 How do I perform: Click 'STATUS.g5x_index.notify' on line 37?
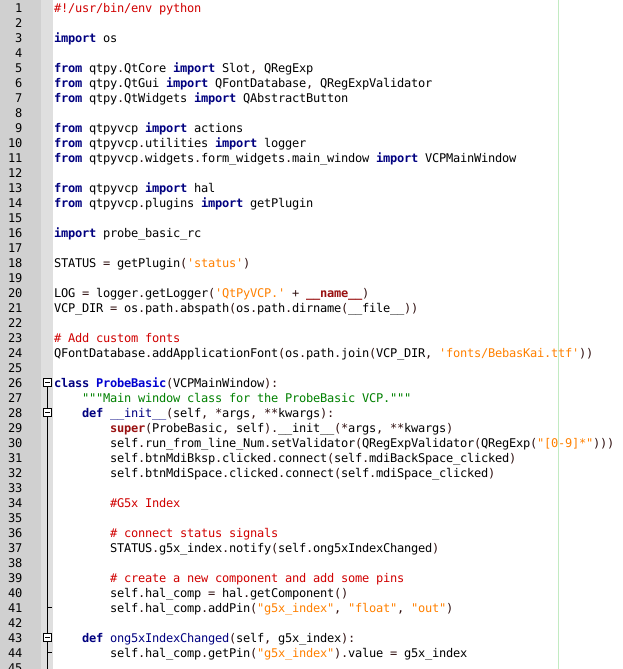pos(190,548)
